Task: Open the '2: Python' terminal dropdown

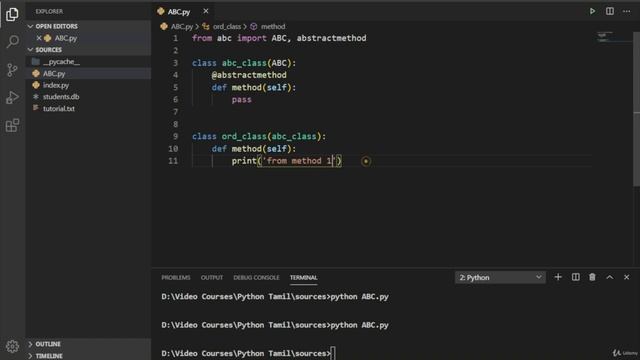Action: [500, 278]
